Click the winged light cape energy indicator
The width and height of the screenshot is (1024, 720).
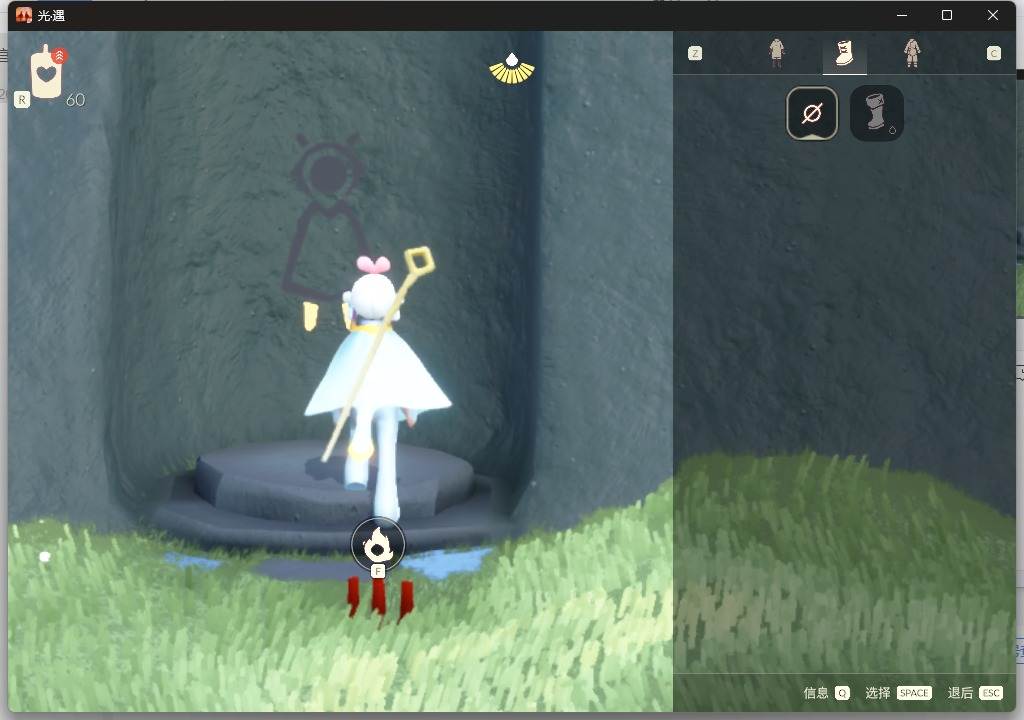pos(512,69)
